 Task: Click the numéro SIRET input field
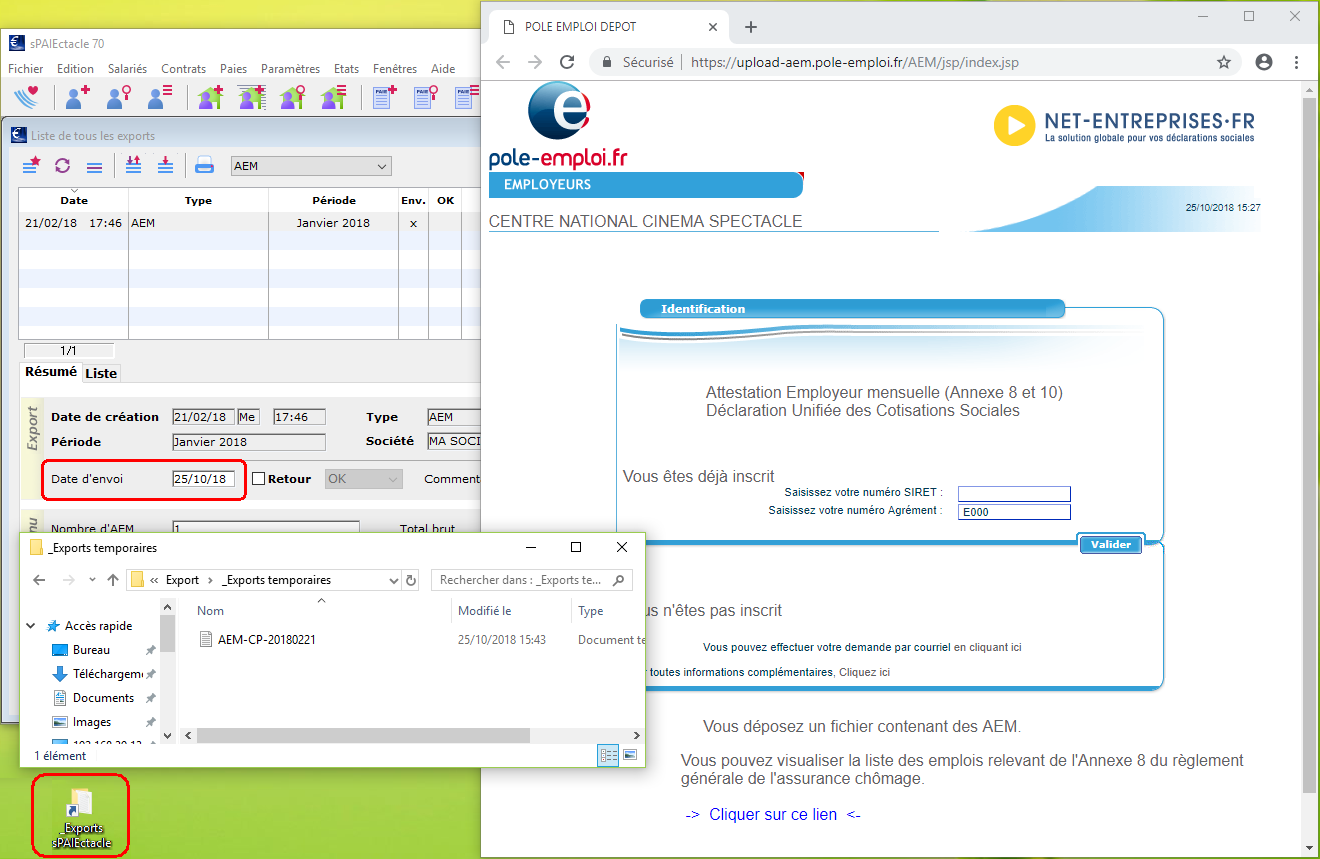pyautogui.click(x=1014, y=493)
